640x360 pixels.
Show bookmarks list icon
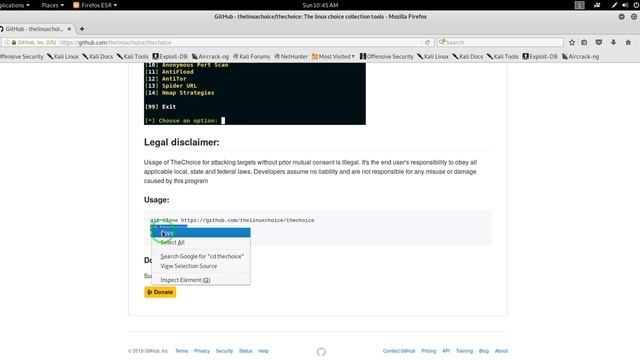click(584, 42)
